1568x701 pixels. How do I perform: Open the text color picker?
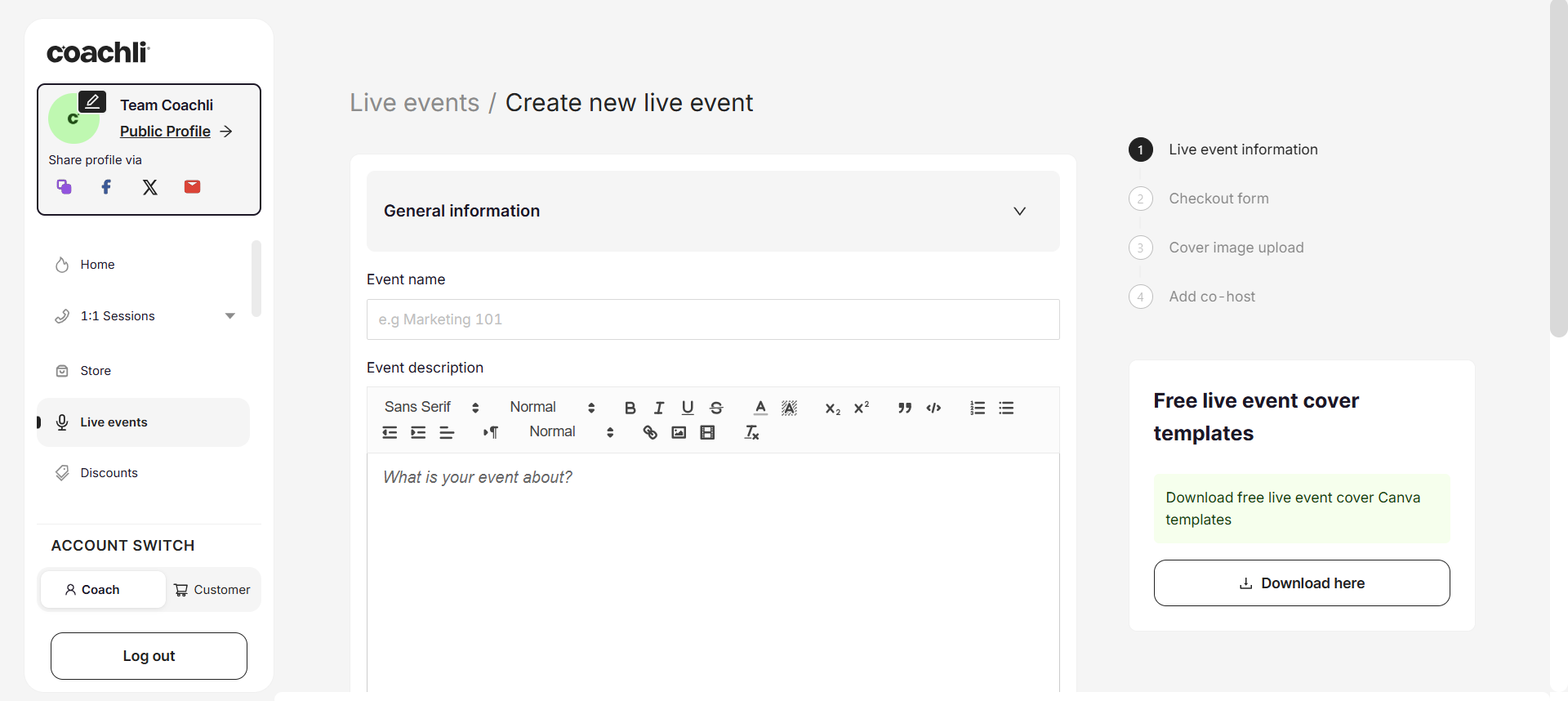coord(760,408)
